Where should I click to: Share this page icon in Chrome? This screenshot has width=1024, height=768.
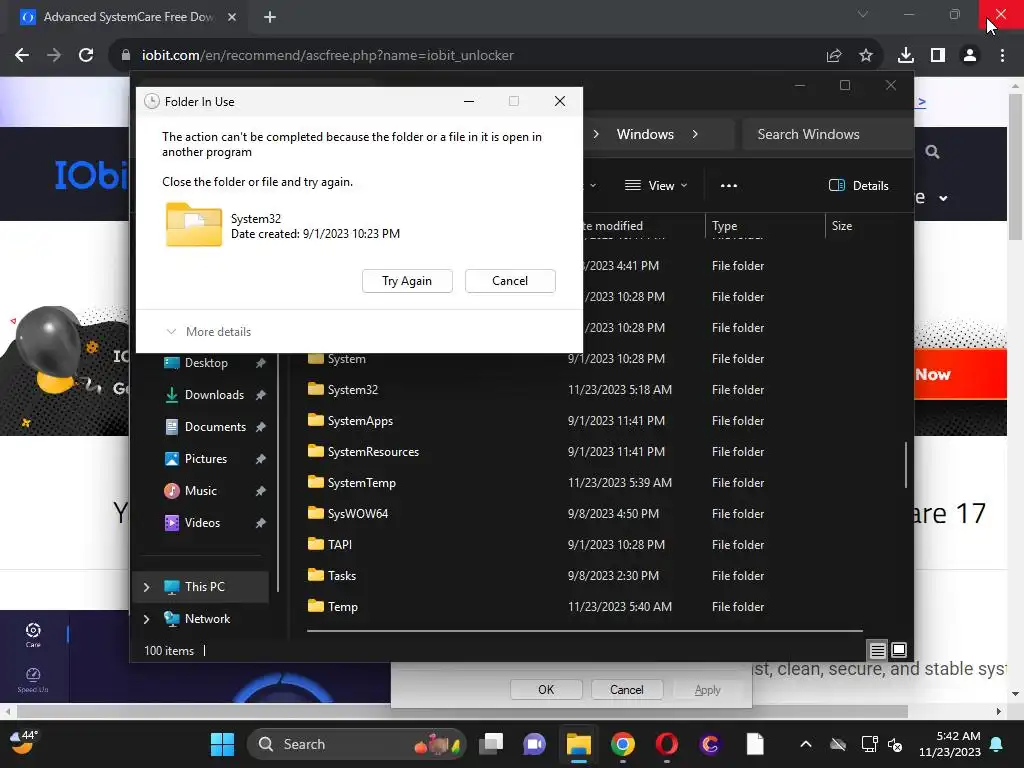tap(834, 56)
